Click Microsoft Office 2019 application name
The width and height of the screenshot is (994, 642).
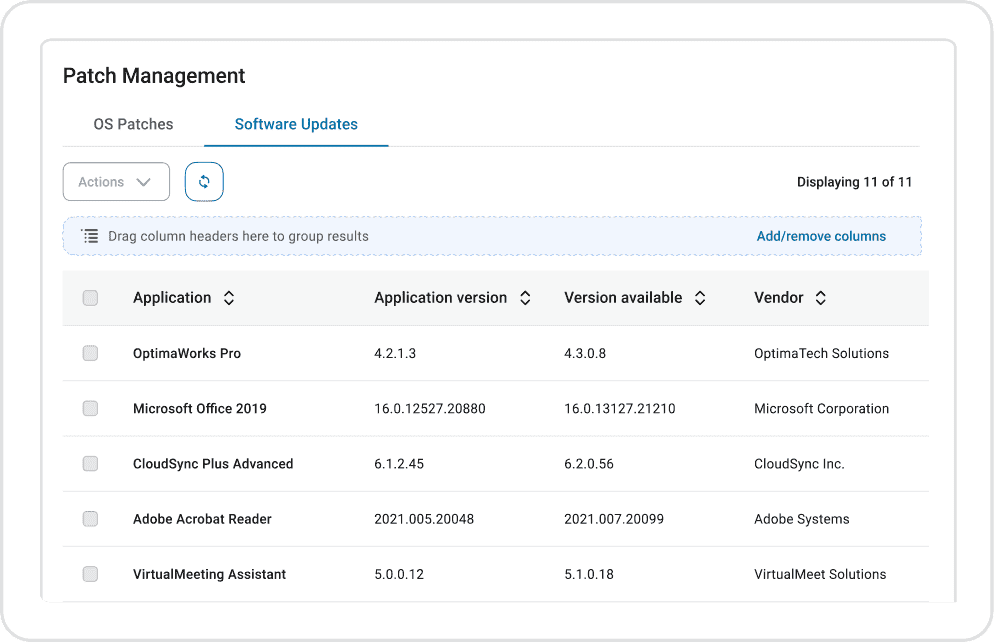200,408
